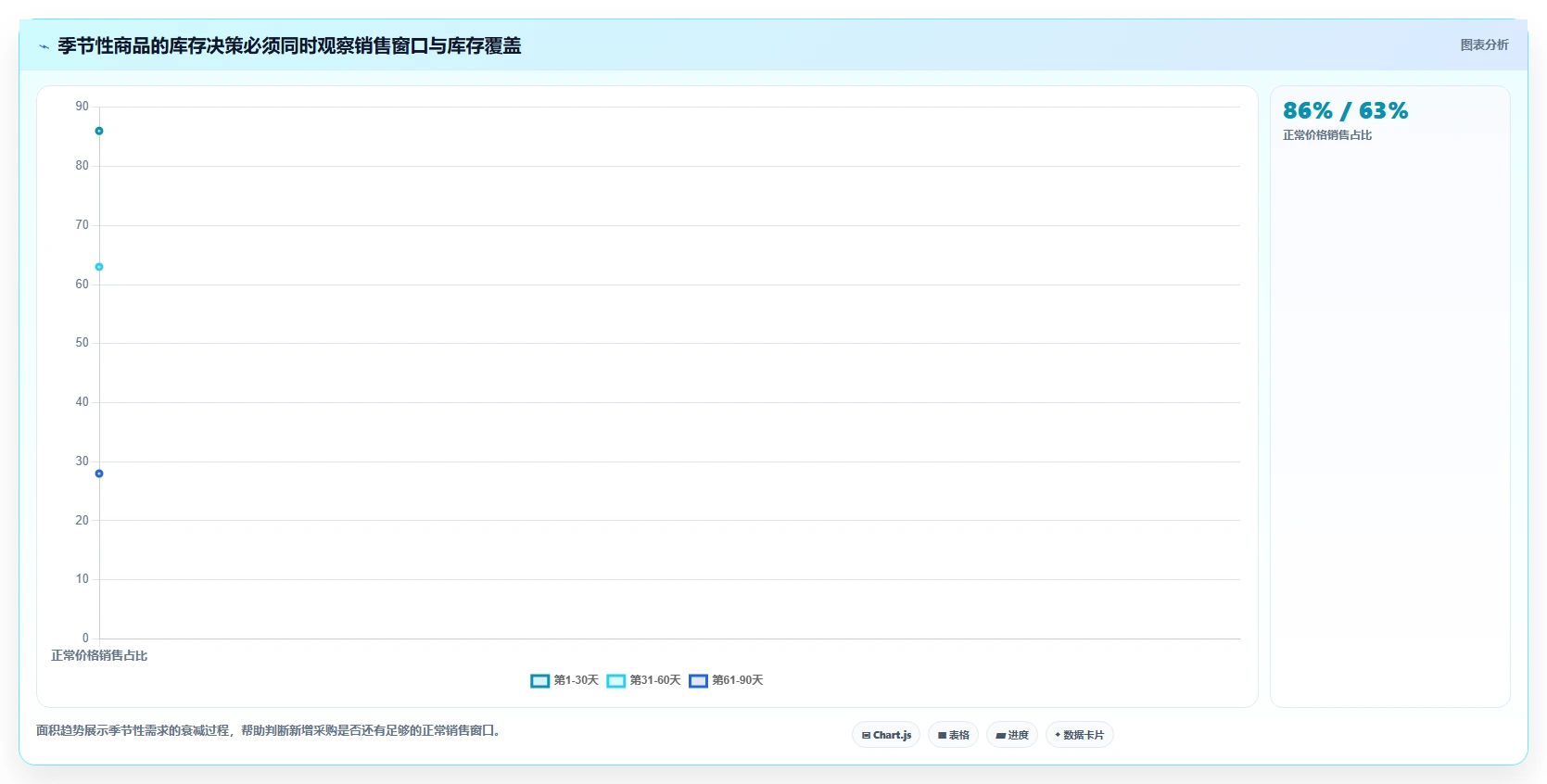1547x784 pixels.
Task: Click the 第31-60天 legend label
Action: 655,680
